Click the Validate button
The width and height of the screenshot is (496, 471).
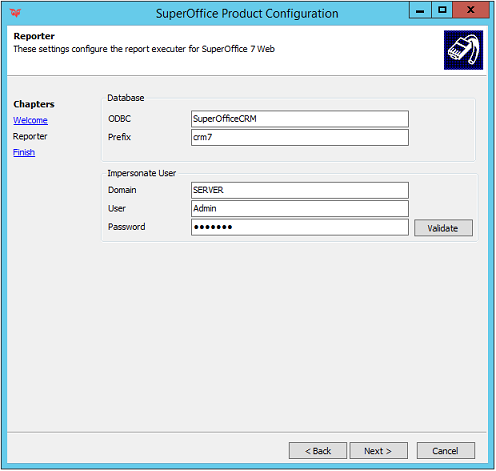(443, 228)
